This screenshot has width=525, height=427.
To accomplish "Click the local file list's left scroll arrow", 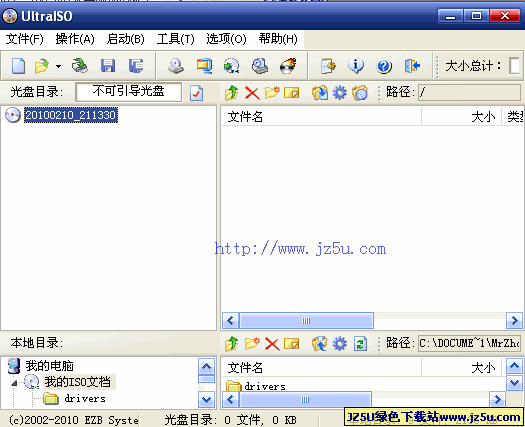I will click(230, 399).
